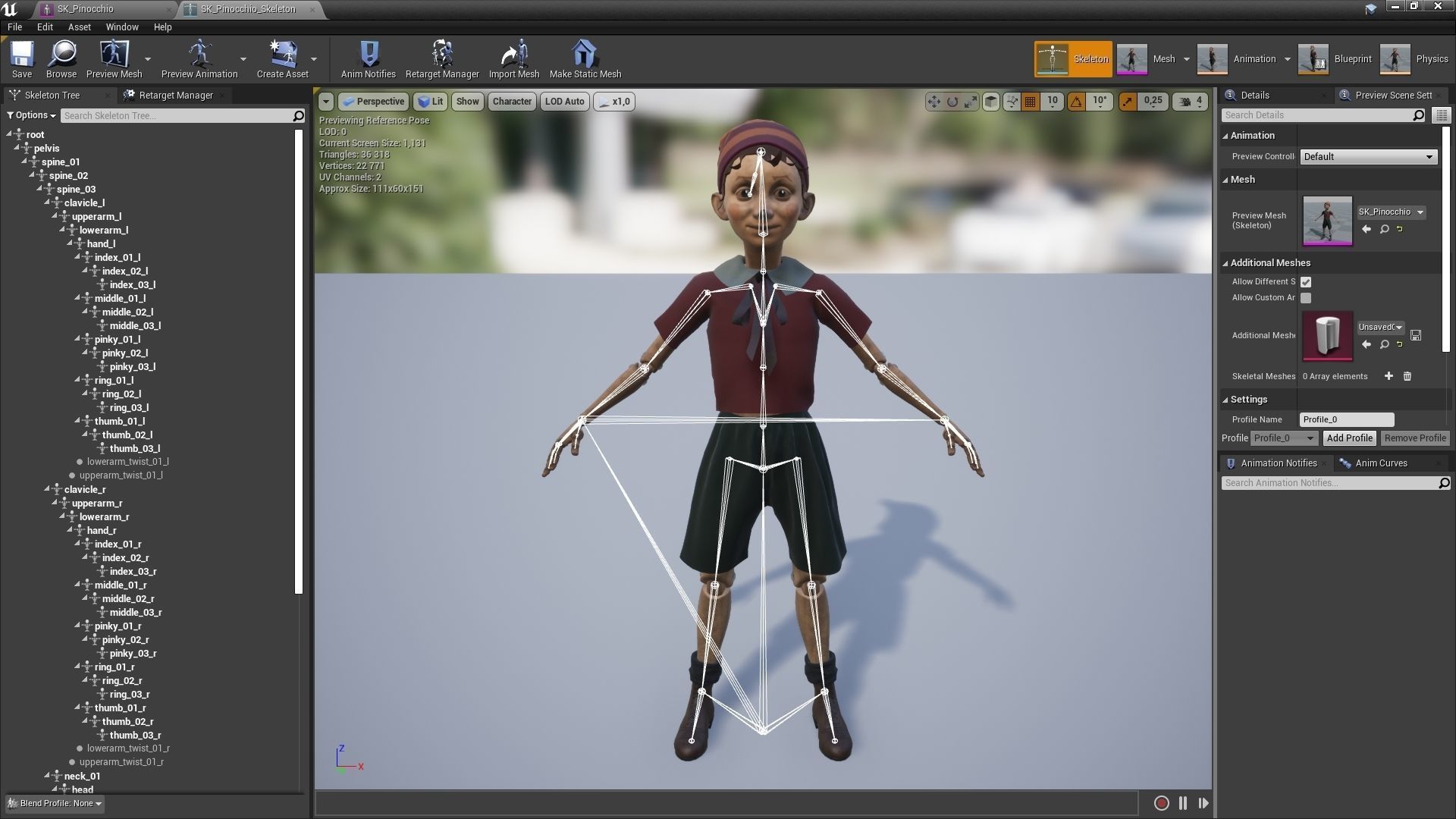Step forward one frame
Image resolution: width=1456 pixels, height=819 pixels.
point(1203,803)
